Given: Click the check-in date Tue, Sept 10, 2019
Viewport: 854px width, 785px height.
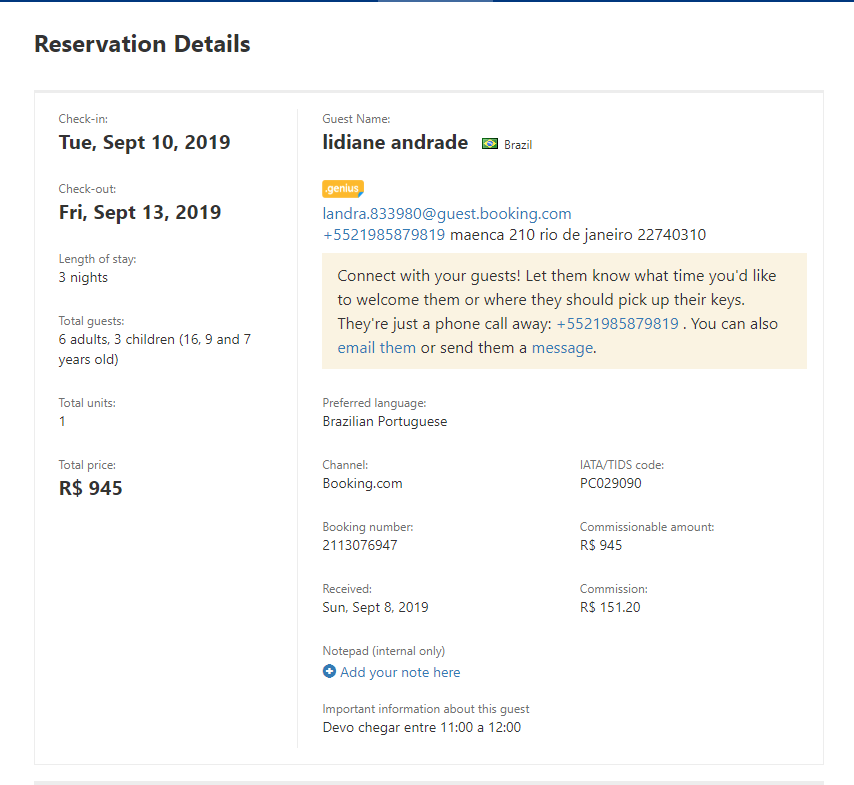Looking at the screenshot, I should point(144,142).
